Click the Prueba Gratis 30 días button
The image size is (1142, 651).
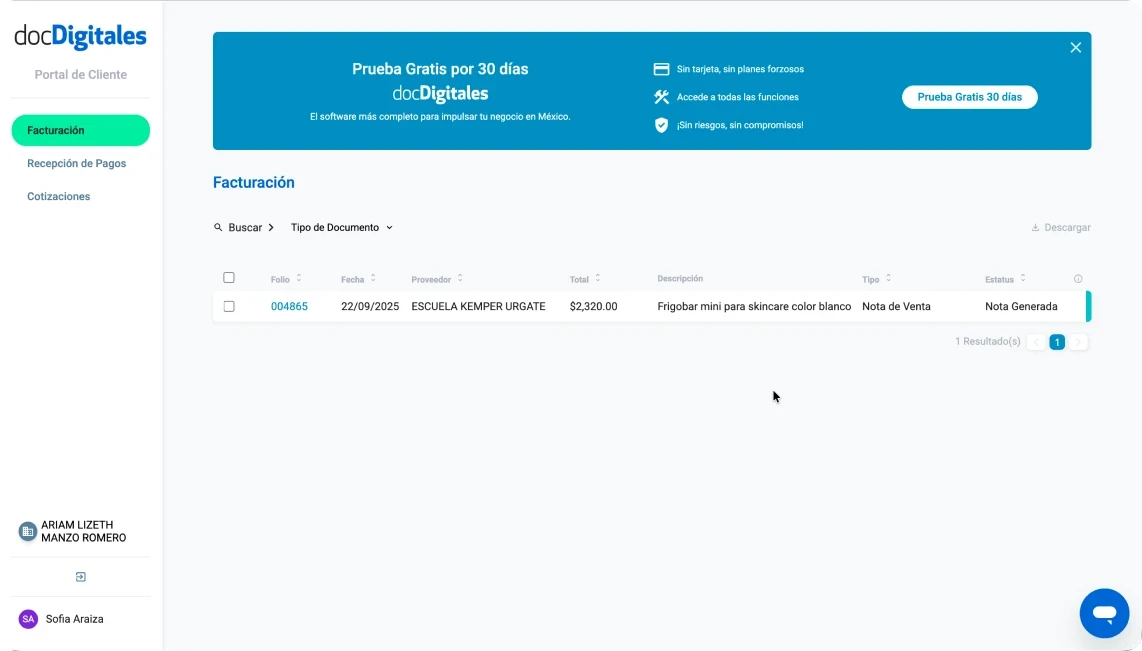click(969, 97)
